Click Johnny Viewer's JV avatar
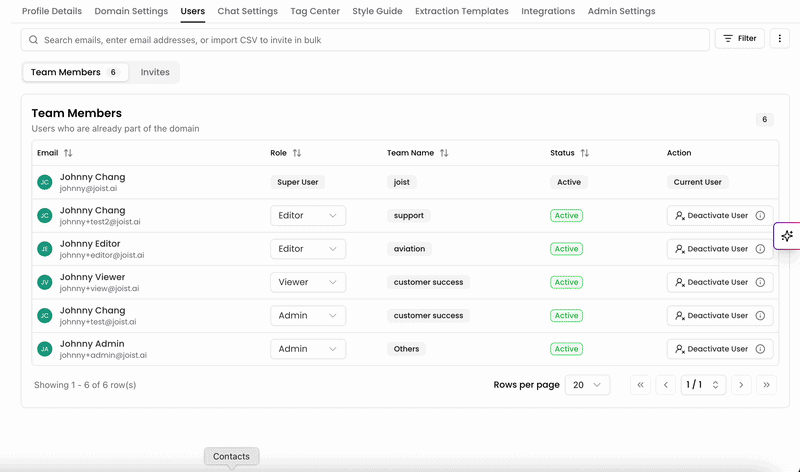This screenshot has width=800, height=472. pyautogui.click(x=45, y=282)
